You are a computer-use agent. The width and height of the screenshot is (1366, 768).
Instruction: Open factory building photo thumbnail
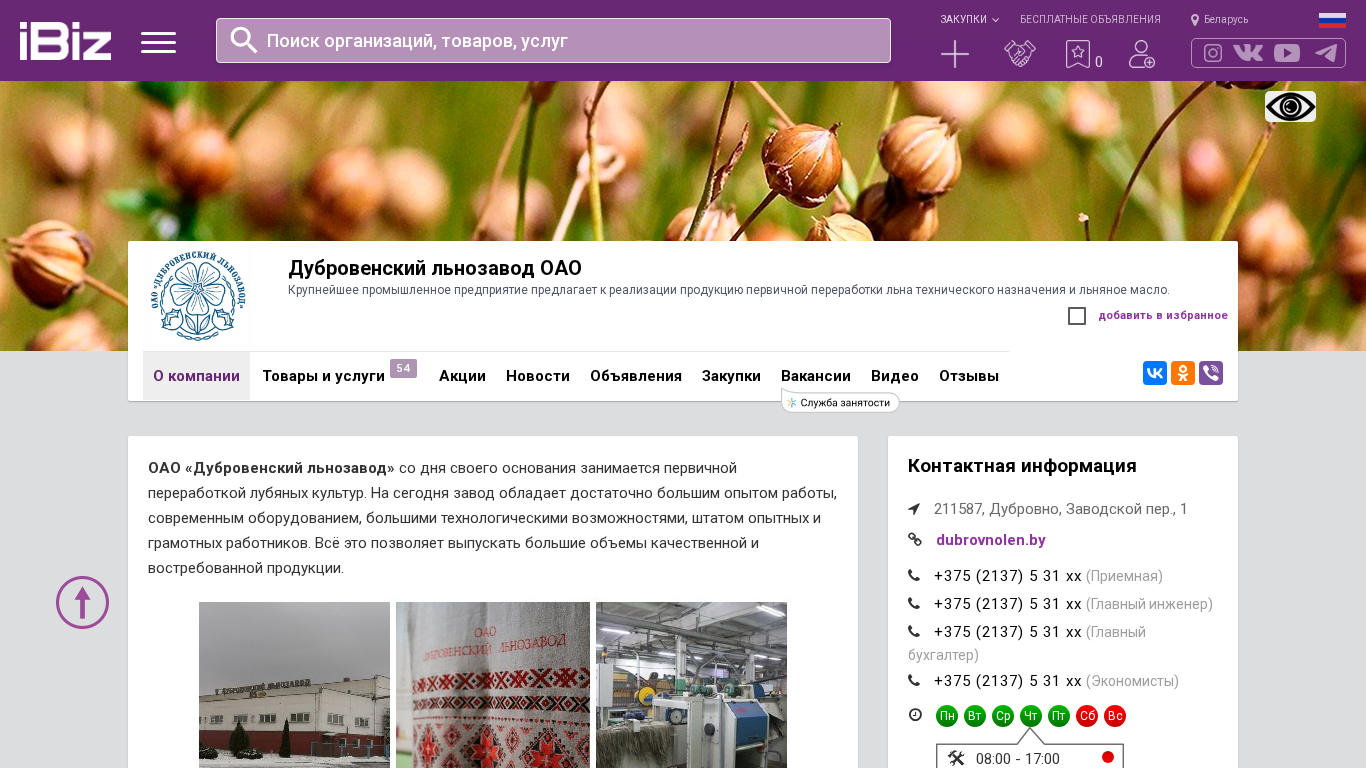point(294,685)
